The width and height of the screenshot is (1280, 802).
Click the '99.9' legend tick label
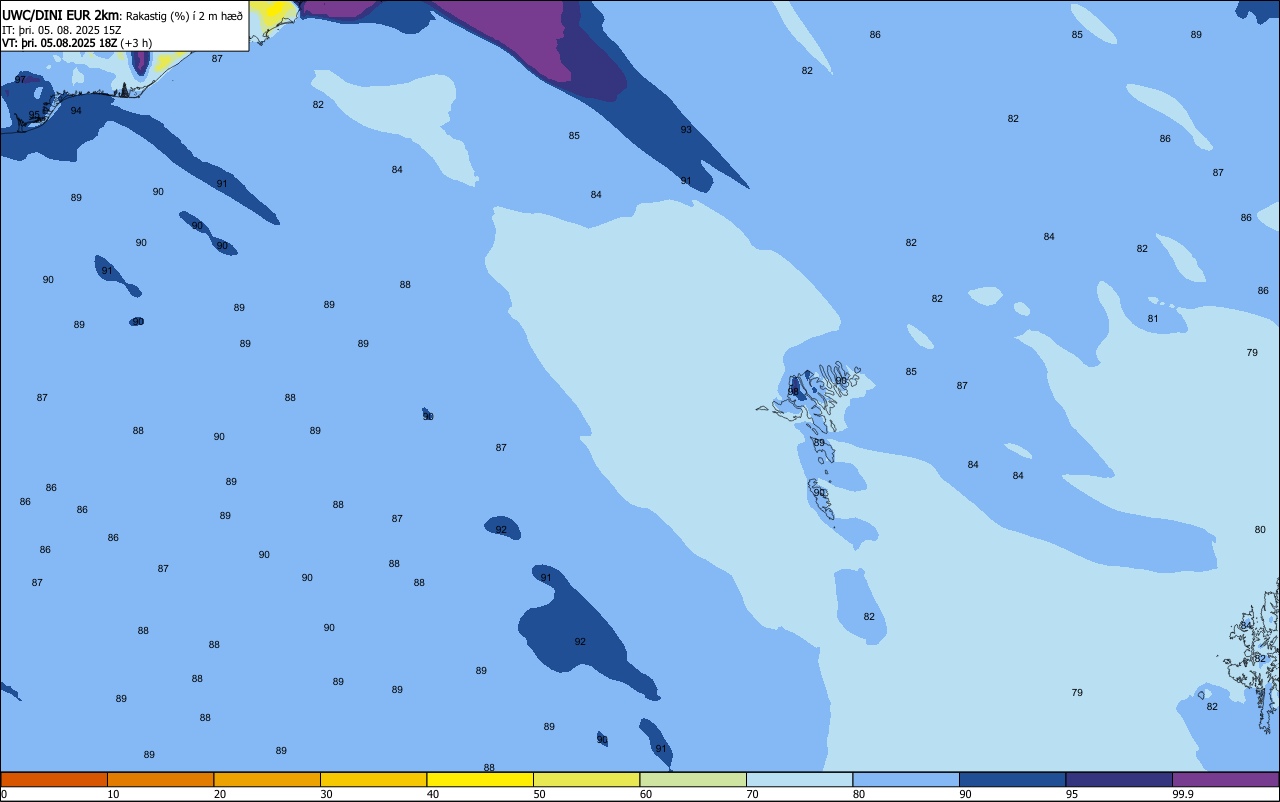point(1183,794)
